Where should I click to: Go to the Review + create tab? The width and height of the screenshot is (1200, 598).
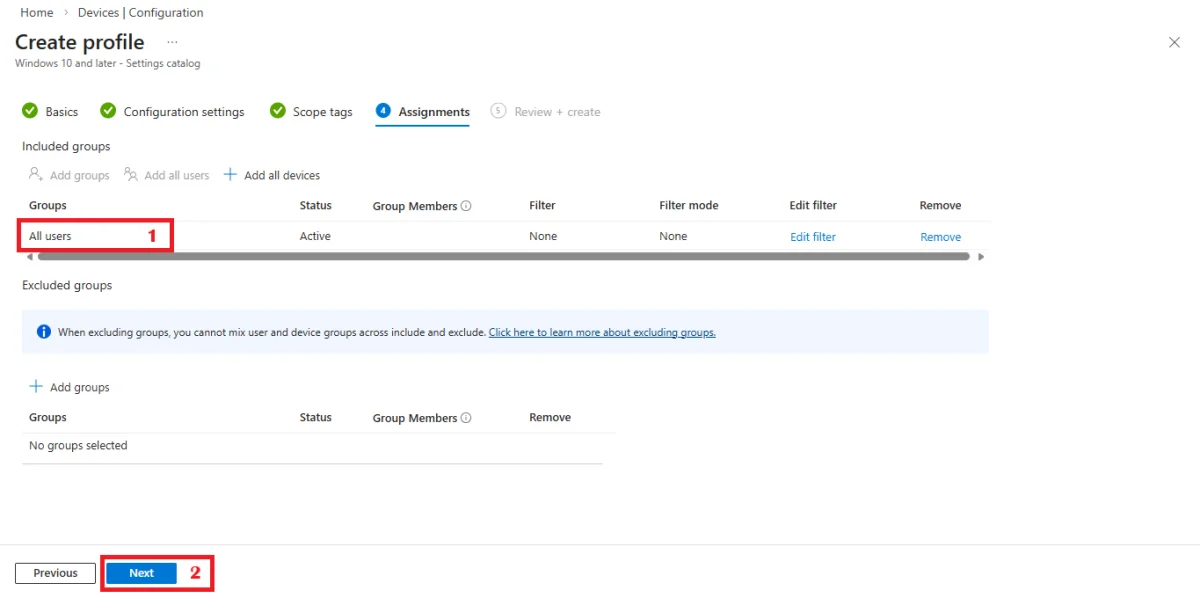pyautogui.click(x=556, y=112)
